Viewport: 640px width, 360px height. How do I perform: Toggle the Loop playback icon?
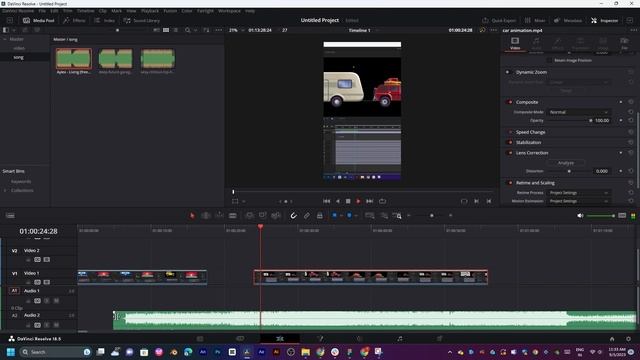[x=382, y=201]
